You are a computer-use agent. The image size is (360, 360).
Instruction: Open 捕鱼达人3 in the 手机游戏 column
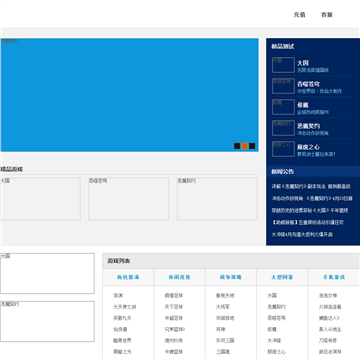[329, 318]
